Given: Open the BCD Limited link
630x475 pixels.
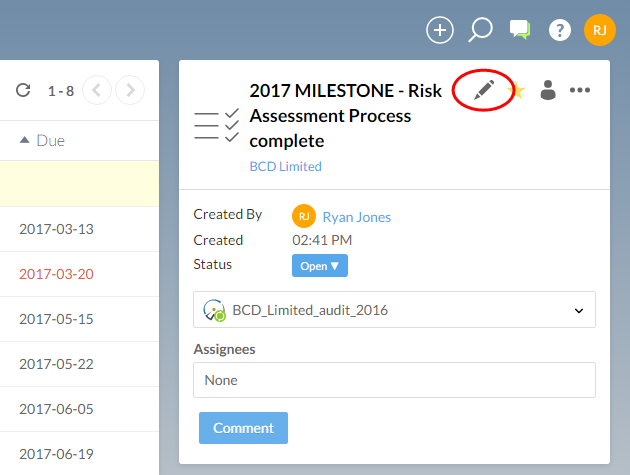Looking at the screenshot, I should tap(285, 167).
